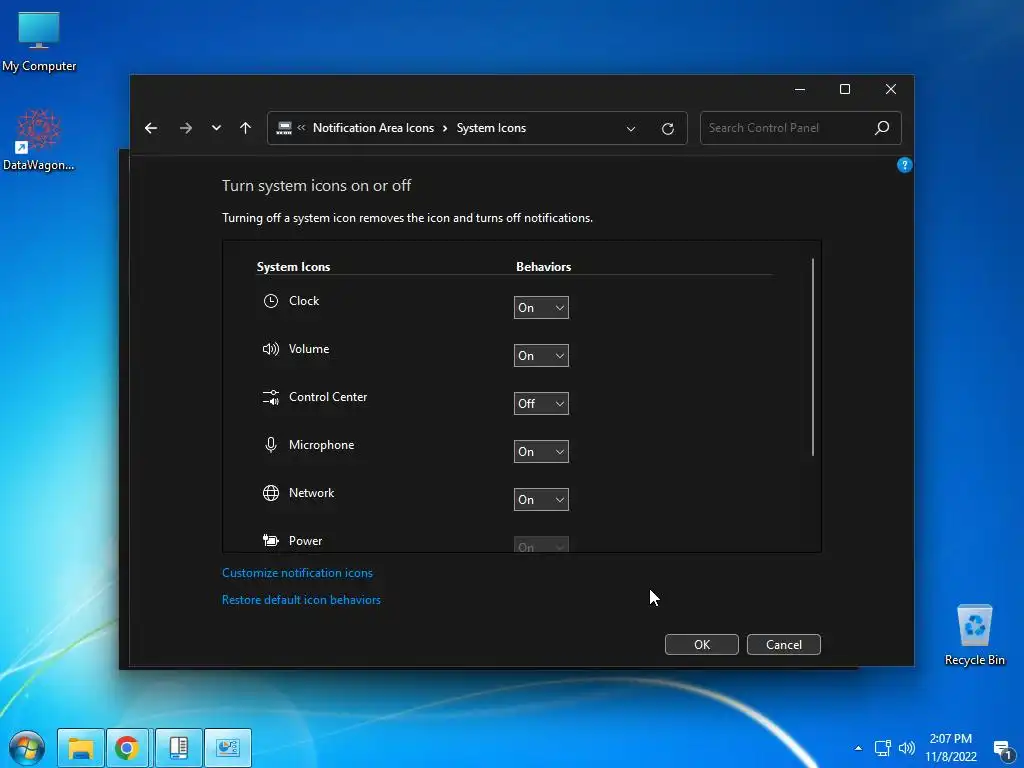The image size is (1024, 768).
Task: Click the breadcrumb double-chevron expander
Action: tap(301, 128)
